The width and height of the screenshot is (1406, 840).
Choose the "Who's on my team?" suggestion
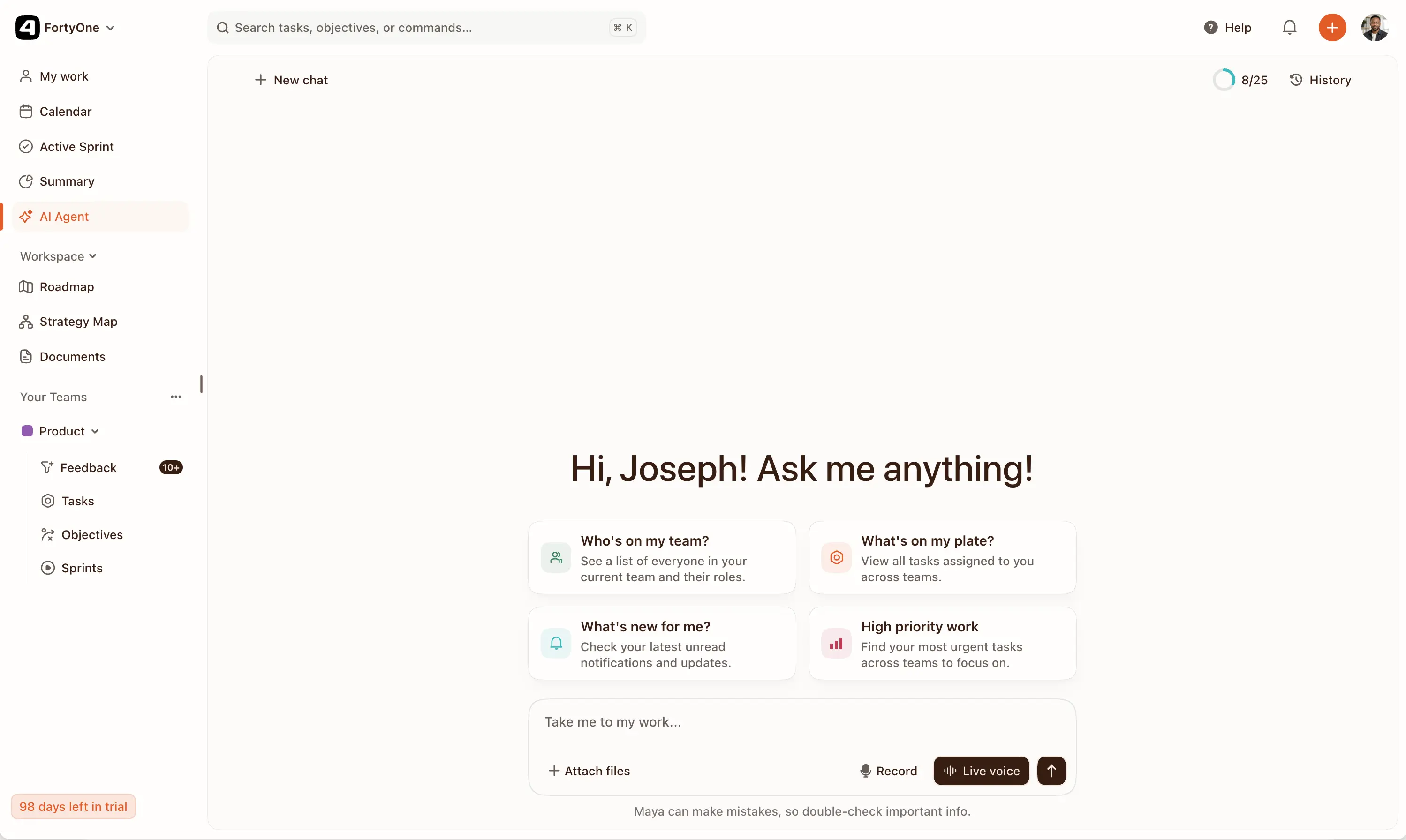pos(662,557)
